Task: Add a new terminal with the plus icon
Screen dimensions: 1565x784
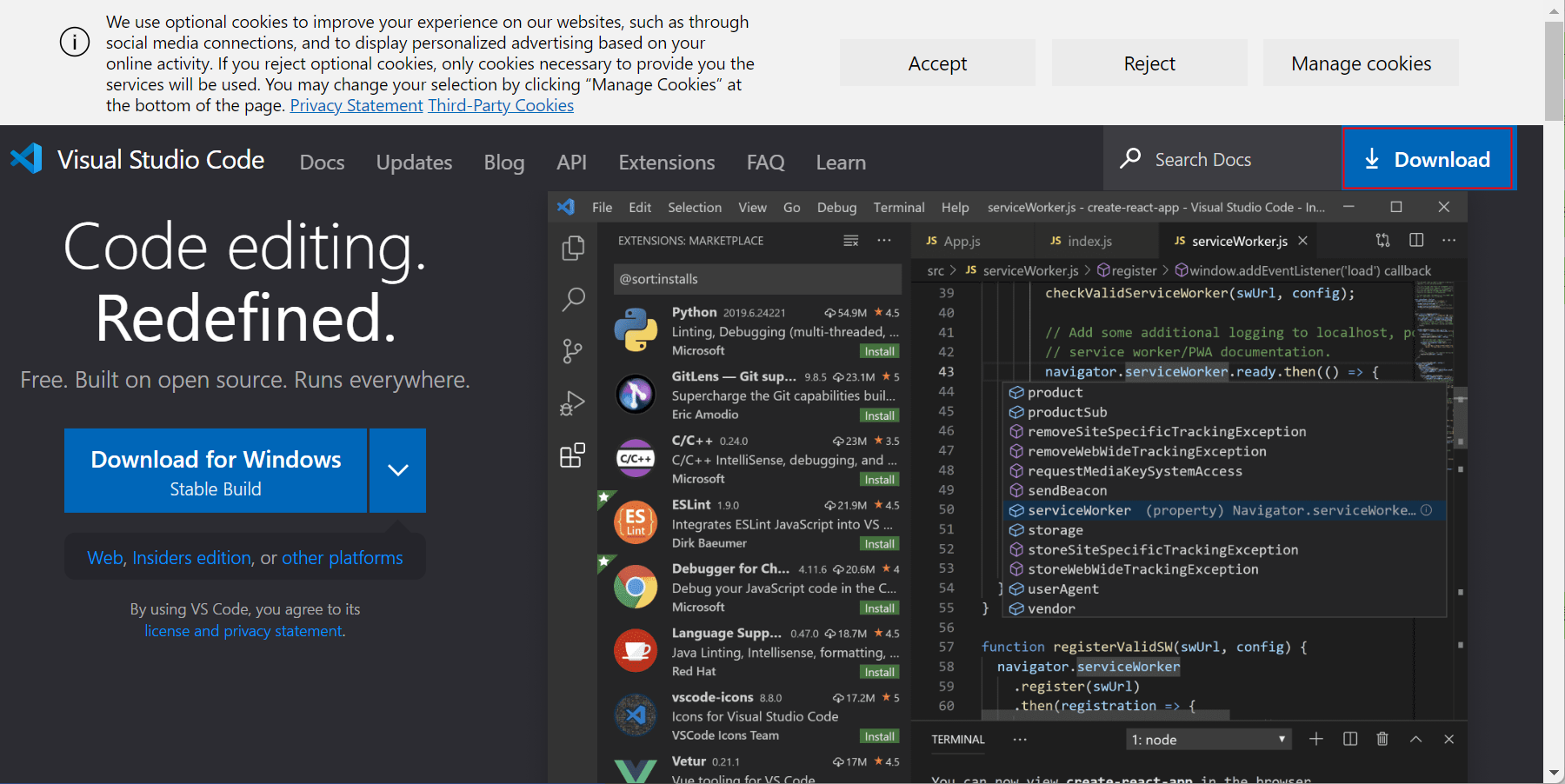Action: coord(1316,739)
